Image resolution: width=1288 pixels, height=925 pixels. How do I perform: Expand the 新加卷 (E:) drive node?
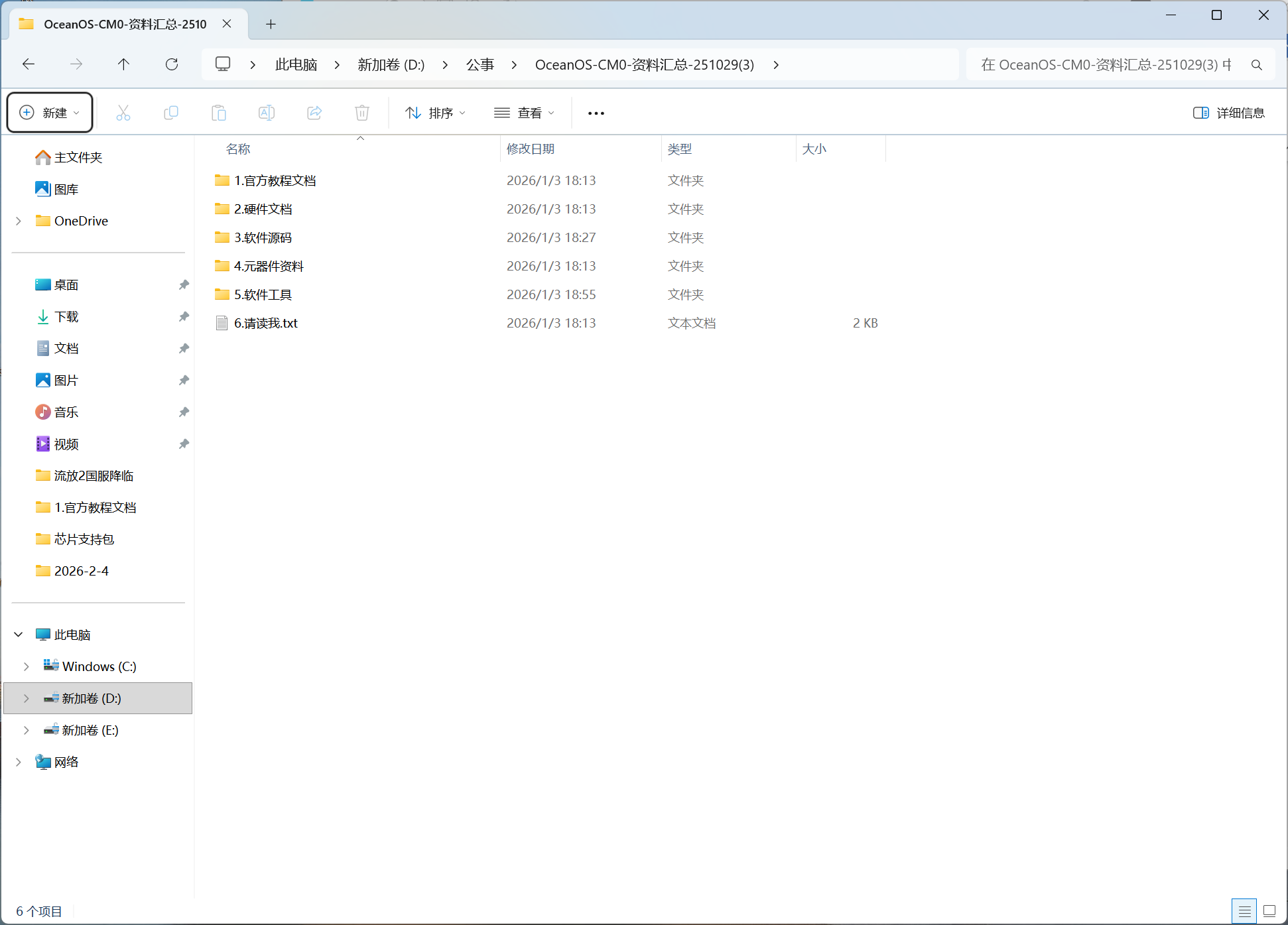(x=27, y=730)
